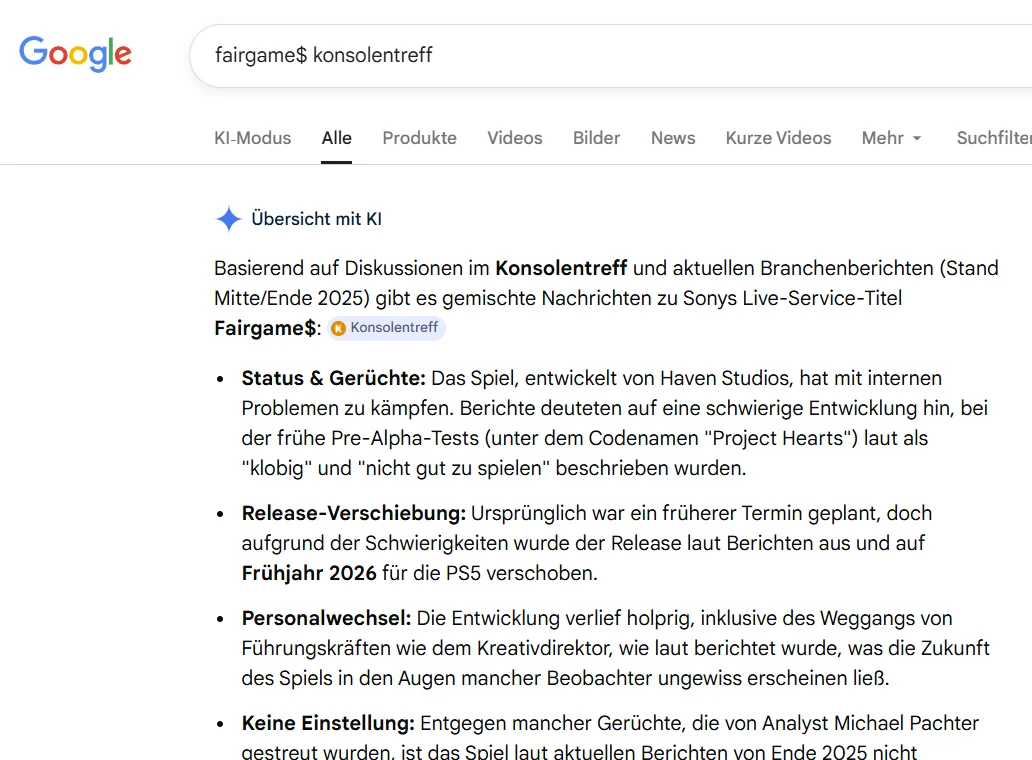The width and height of the screenshot is (1032, 760).
Task: Click the 'Frühjahr 2026' bold text
Action: pyautogui.click(x=309, y=573)
